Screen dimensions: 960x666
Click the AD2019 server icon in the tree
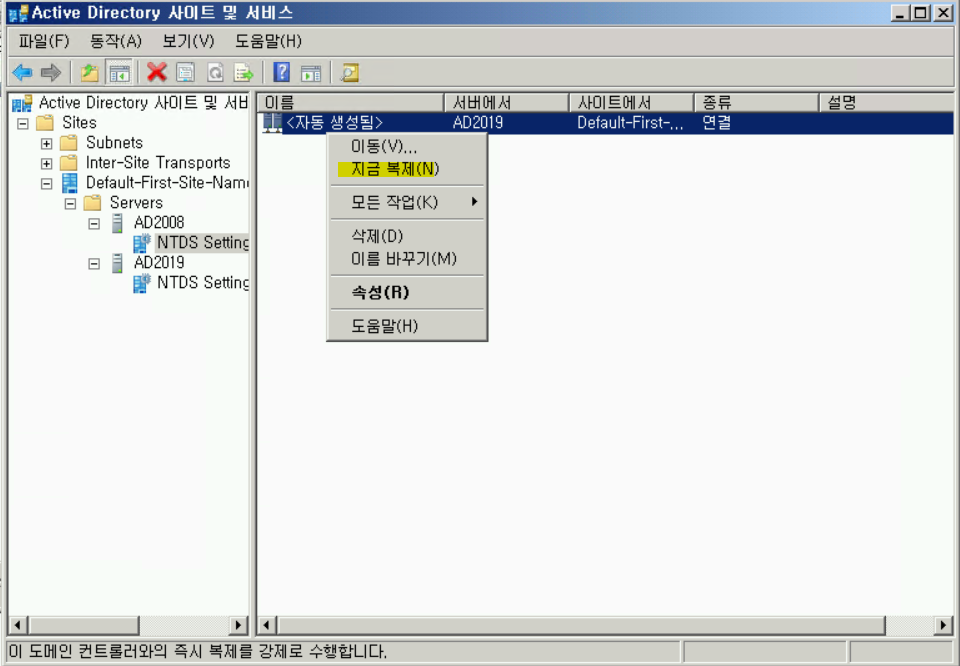point(118,263)
